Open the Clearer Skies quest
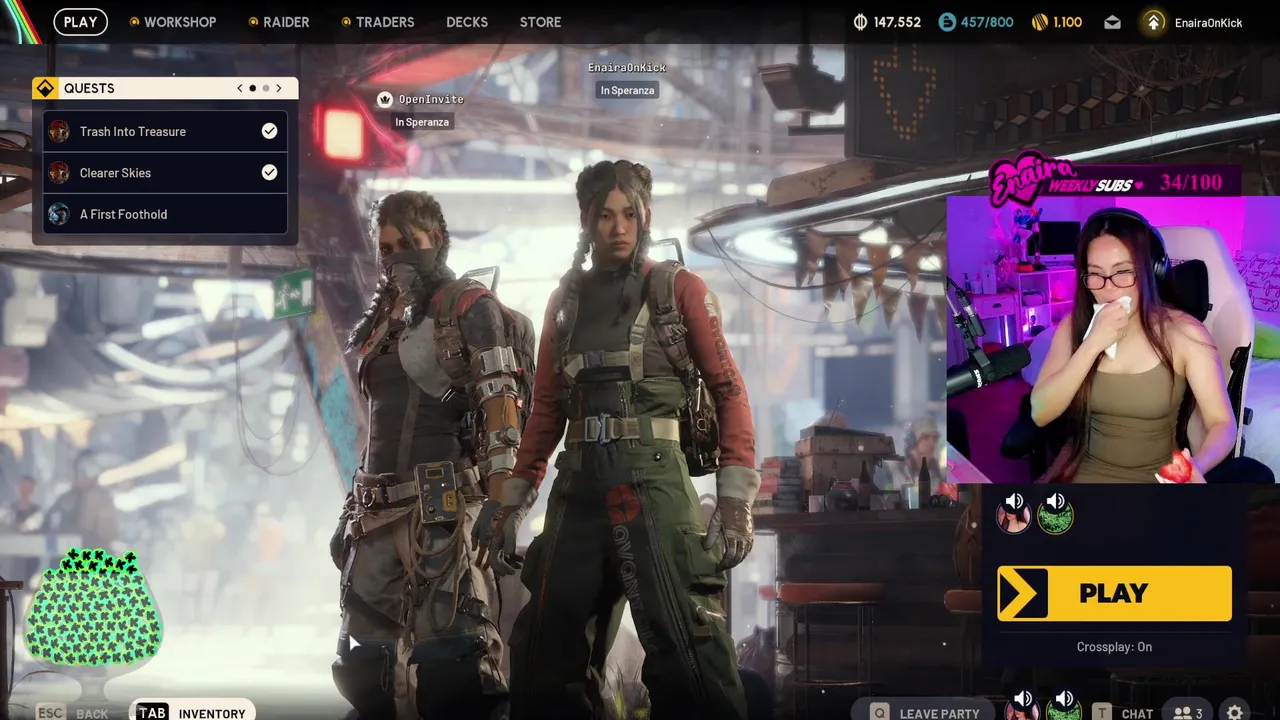1280x720 pixels. tap(165, 173)
